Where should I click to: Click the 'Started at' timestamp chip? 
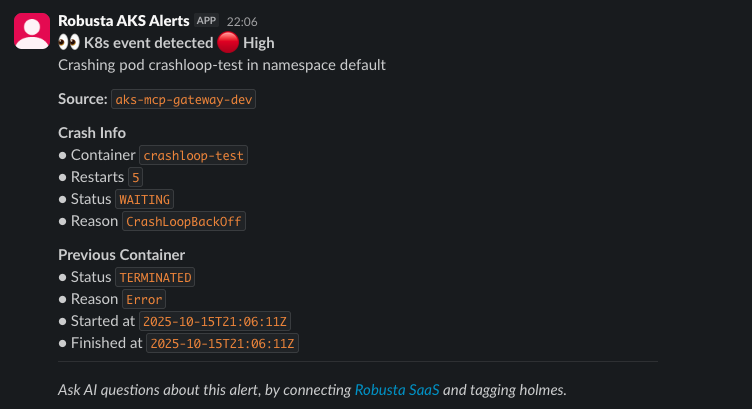pyautogui.click(x=216, y=321)
